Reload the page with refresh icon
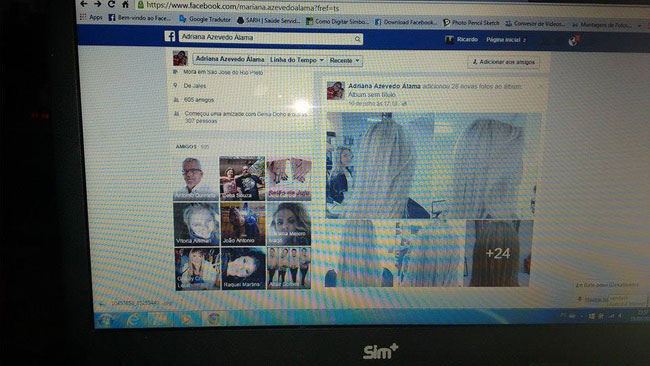The height and width of the screenshot is (366, 650). pos(111,4)
